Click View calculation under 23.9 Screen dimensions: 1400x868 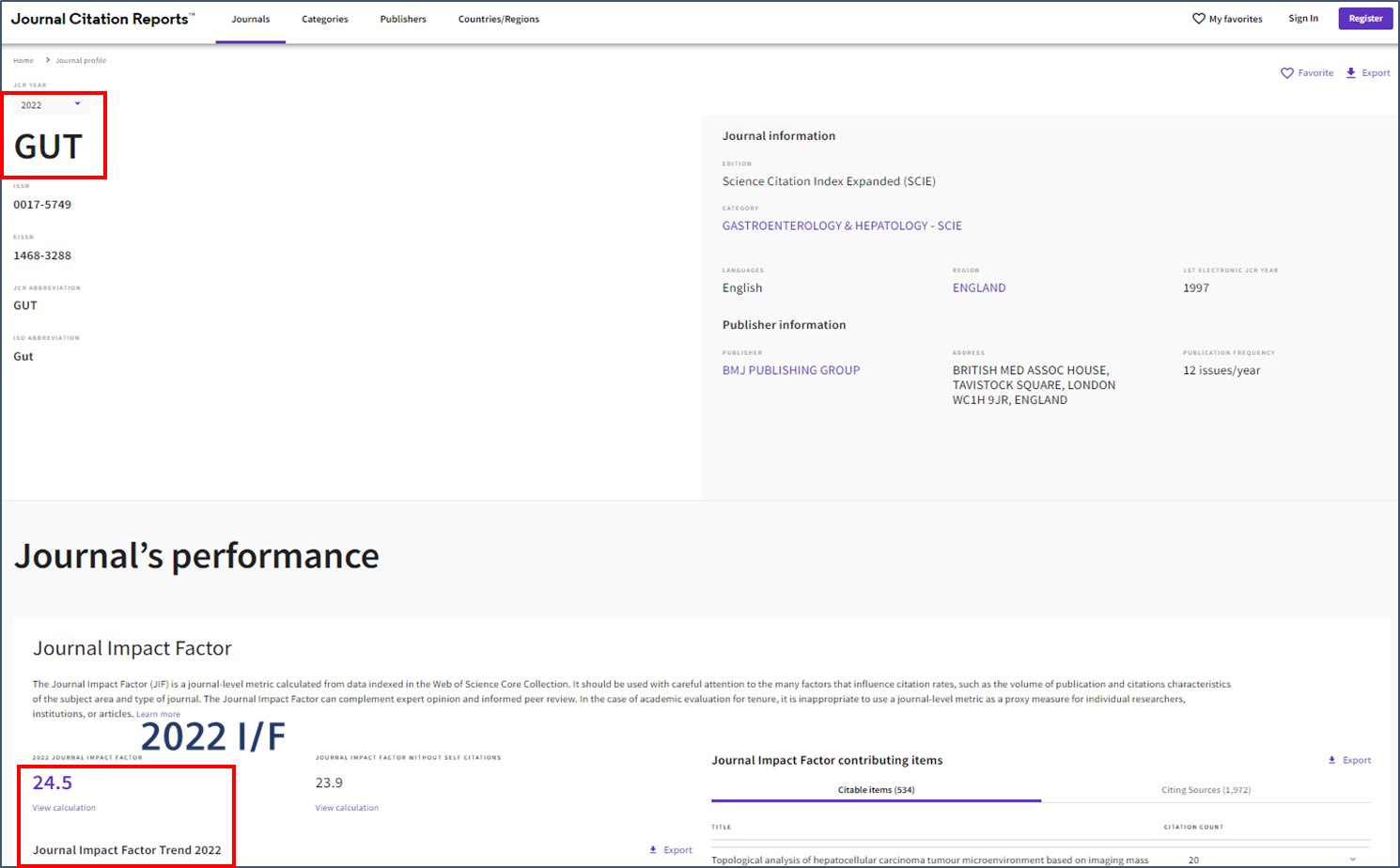click(x=347, y=808)
